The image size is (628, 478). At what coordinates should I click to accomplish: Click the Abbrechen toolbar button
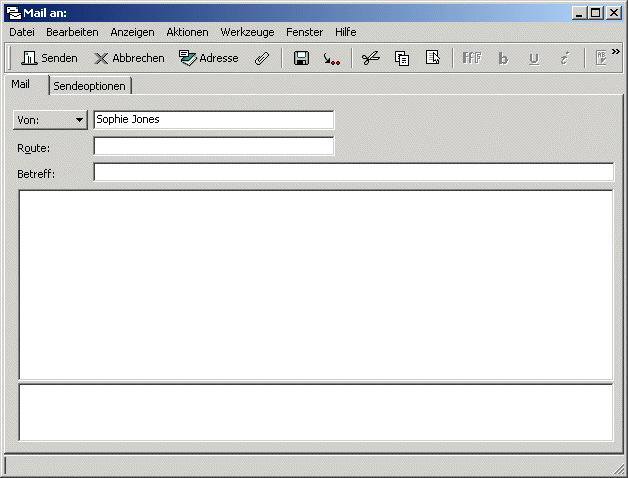point(129,58)
